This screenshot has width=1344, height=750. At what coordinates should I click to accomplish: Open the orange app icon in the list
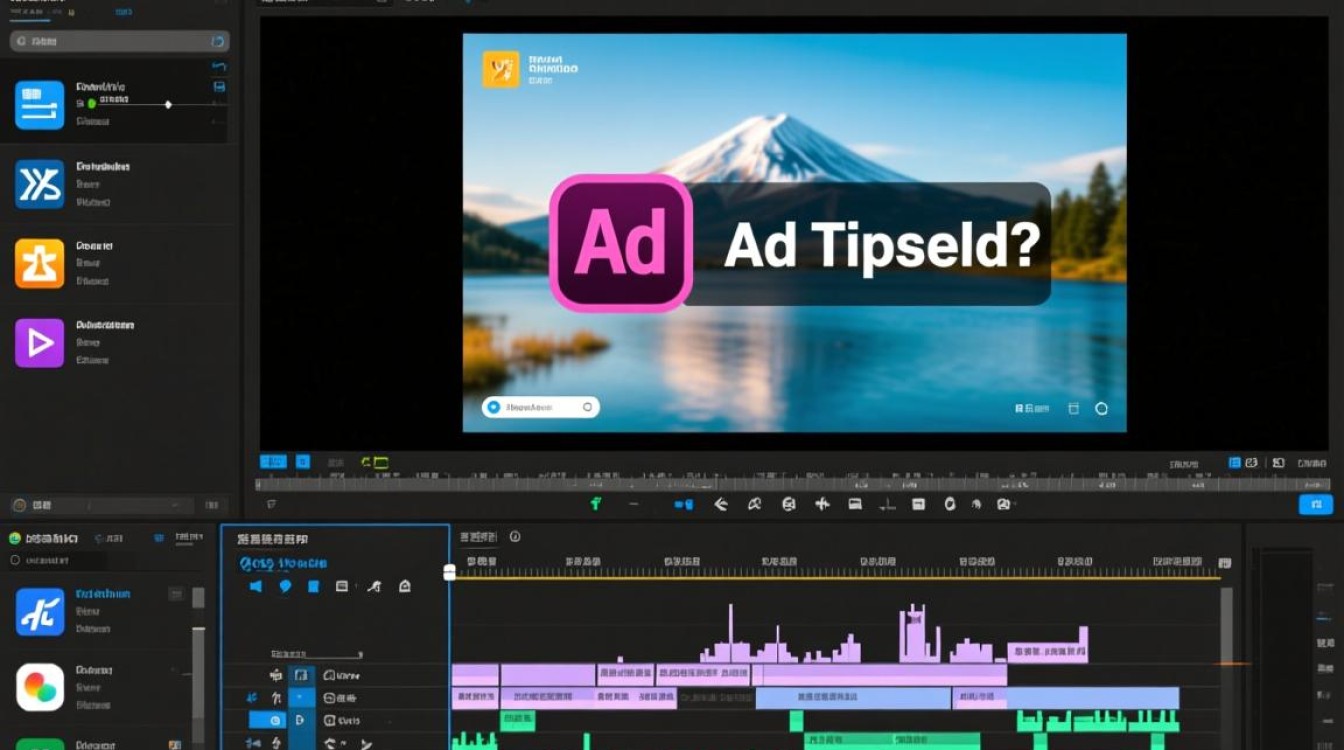pyautogui.click(x=40, y=264)
